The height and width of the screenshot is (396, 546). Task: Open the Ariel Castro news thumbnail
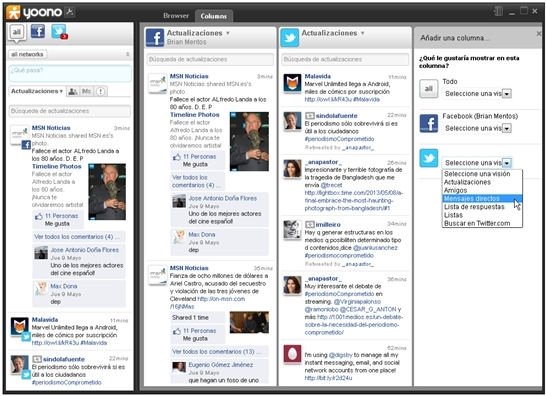point(249,323)
